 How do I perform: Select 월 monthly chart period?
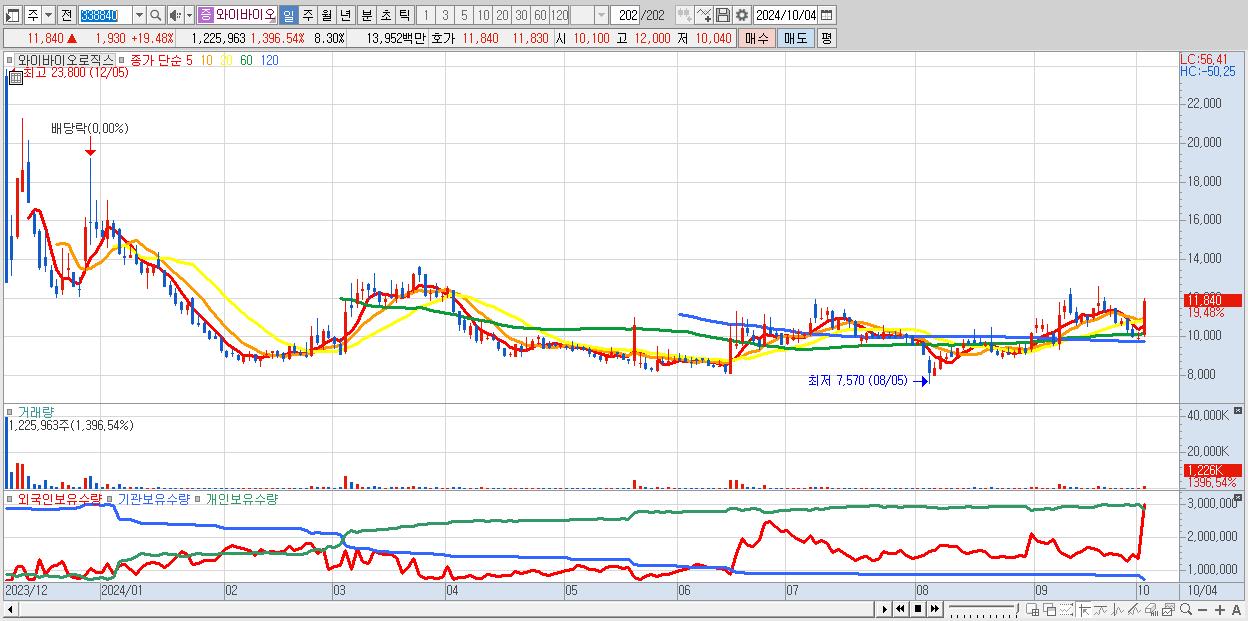tap(326, 15)
